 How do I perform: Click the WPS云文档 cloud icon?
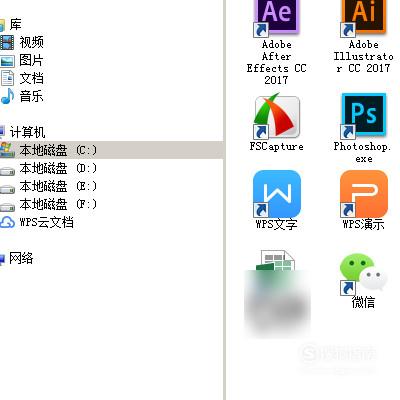point(7,222)
